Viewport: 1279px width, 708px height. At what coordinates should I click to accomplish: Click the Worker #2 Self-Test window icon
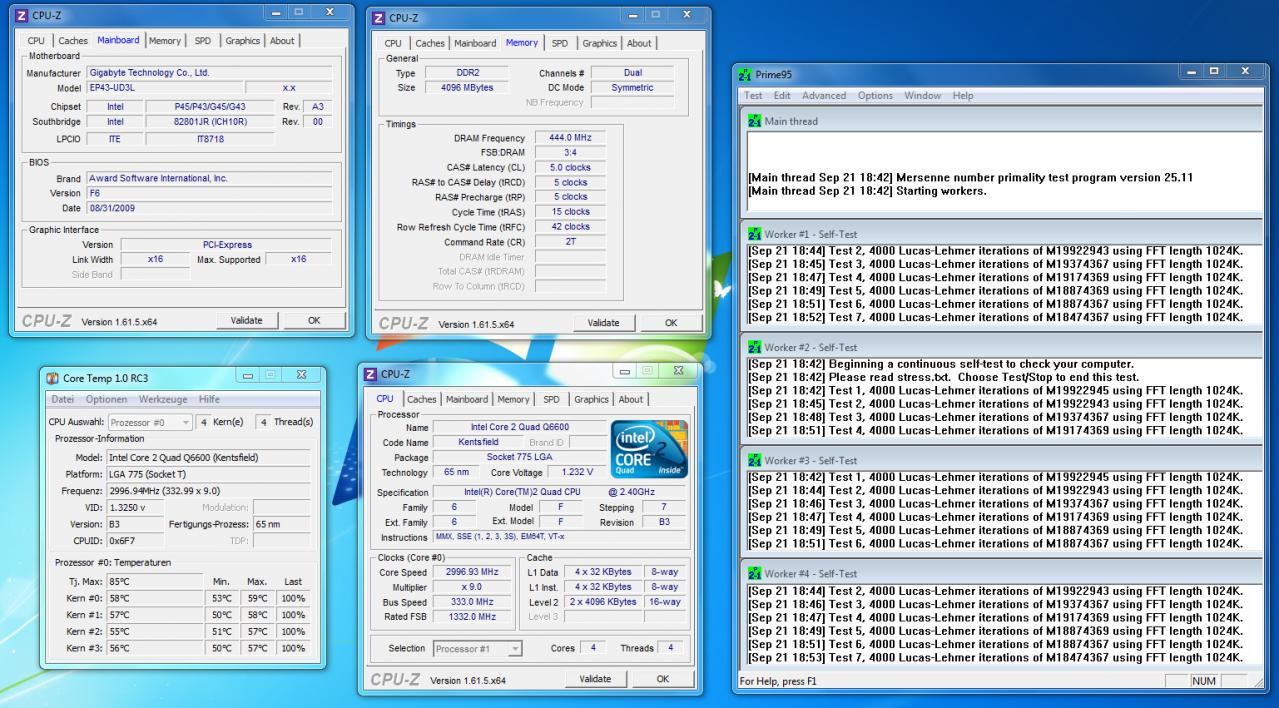click(x=754, y=347)
